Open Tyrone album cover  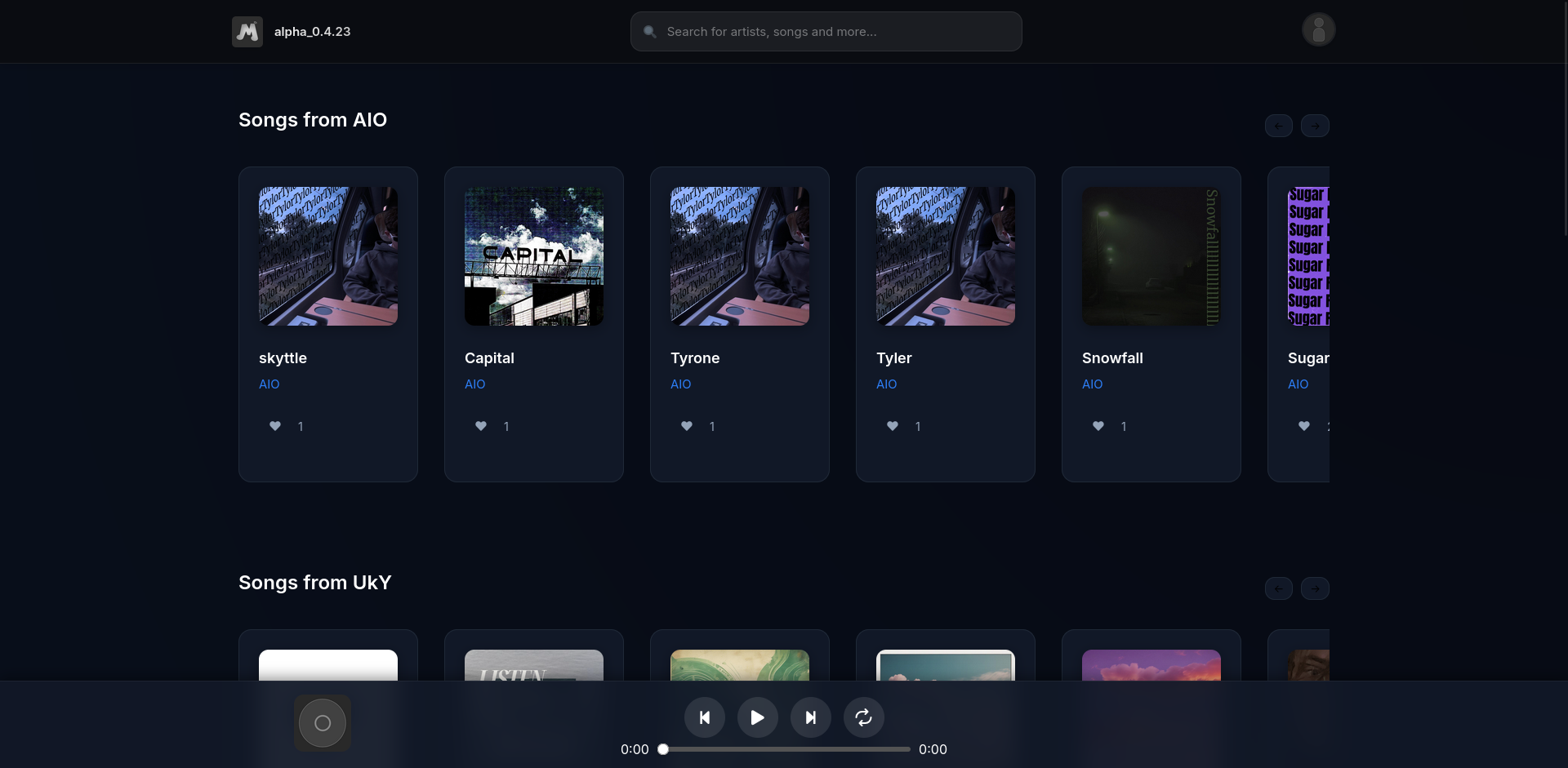pos(740,256)
